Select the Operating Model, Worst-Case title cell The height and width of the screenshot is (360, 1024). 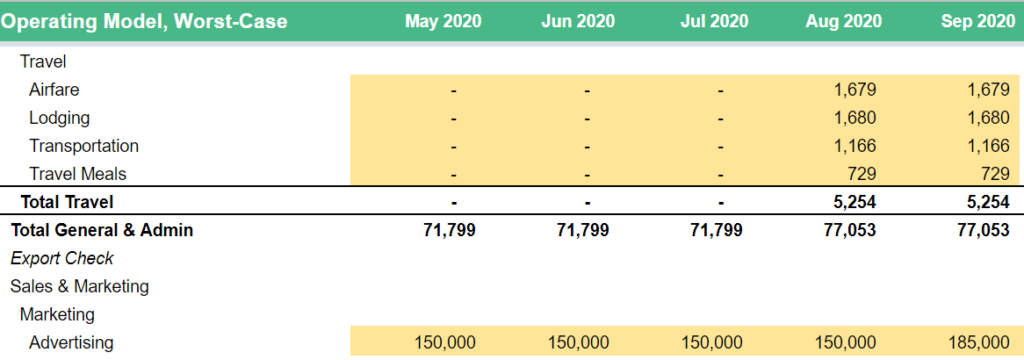(144, 22)
